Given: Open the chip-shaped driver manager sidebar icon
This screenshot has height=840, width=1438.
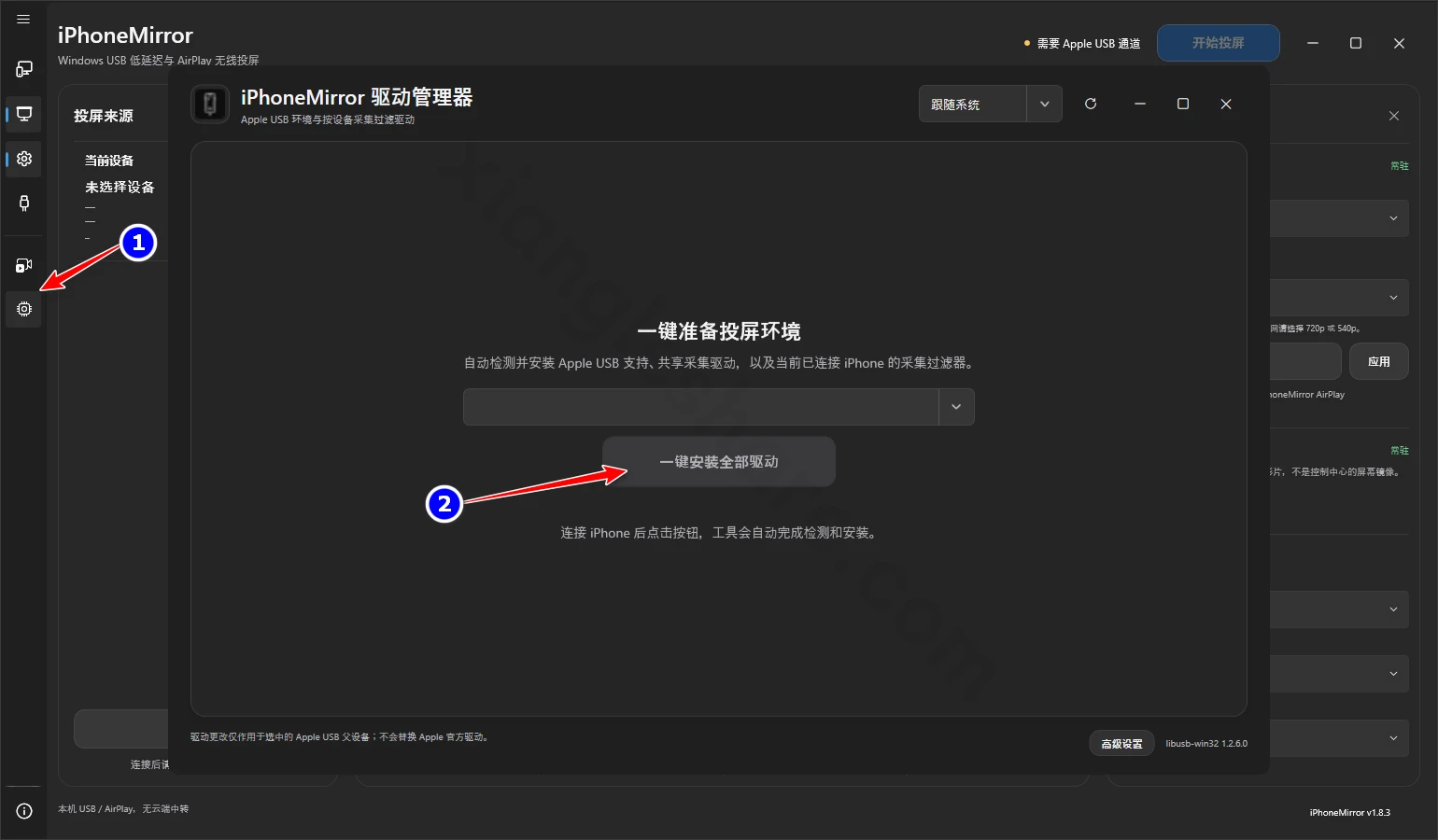Looking at the screenshot, I should 24,309.
